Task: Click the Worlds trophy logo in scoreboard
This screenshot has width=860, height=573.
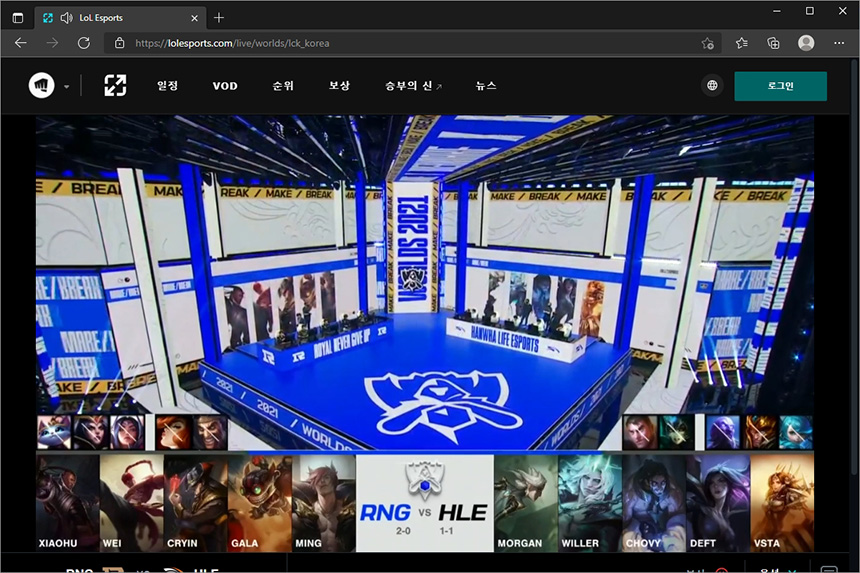Action: [425, 481]
